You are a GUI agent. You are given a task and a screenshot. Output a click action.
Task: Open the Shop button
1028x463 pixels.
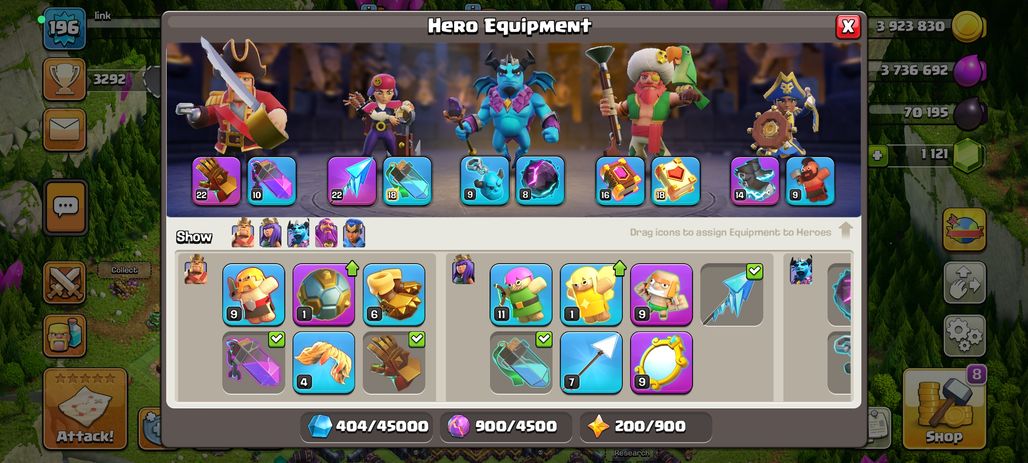[944, 409]
